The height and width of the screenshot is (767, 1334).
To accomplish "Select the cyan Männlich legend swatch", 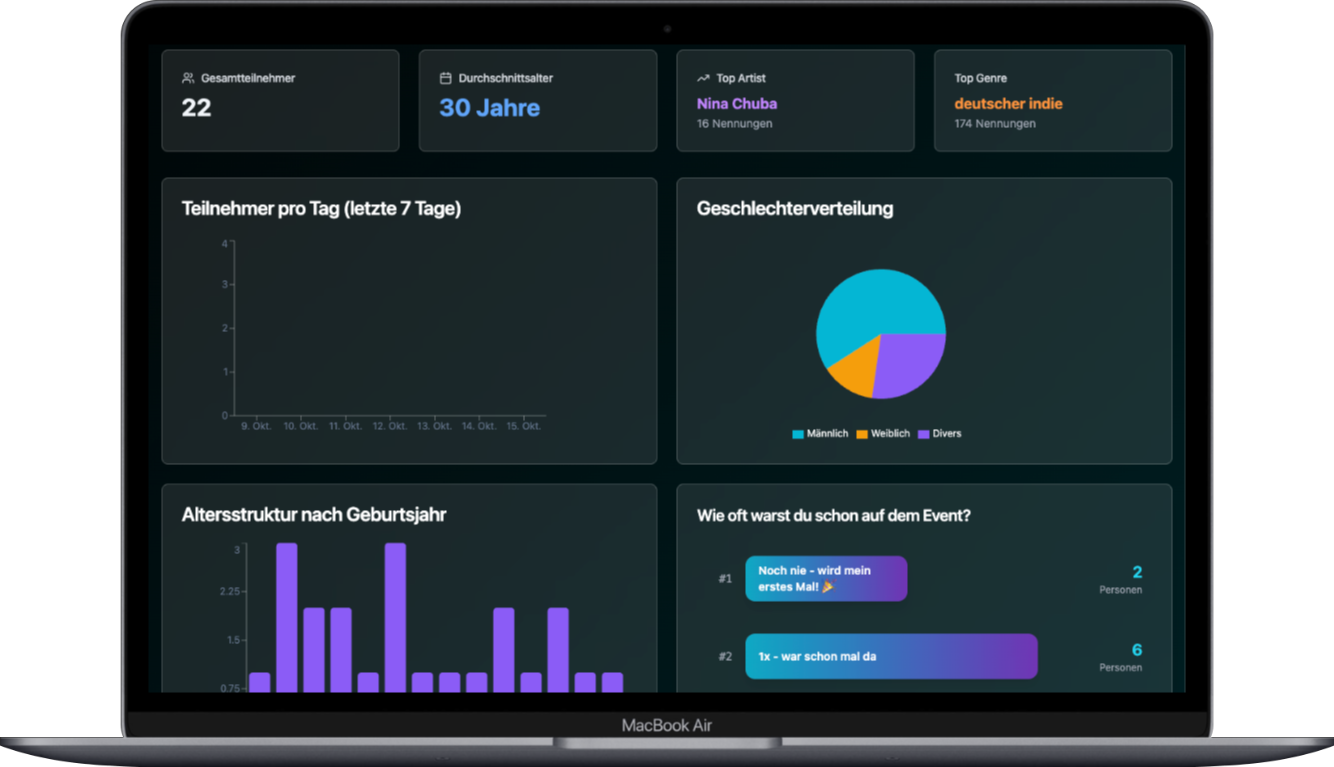I will [x=798, y=434].
